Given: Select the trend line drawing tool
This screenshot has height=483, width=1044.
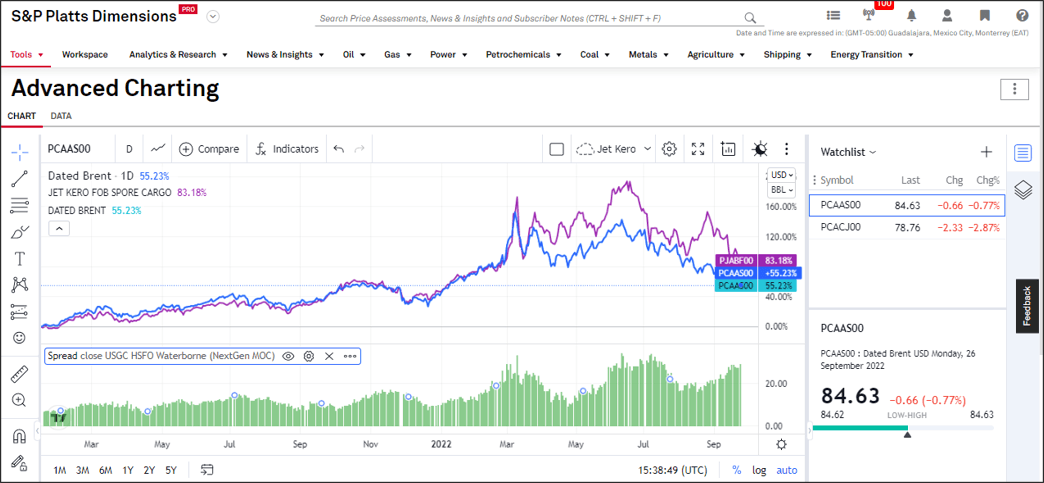Looking at the screenshot, I should (x=19, y=180).
